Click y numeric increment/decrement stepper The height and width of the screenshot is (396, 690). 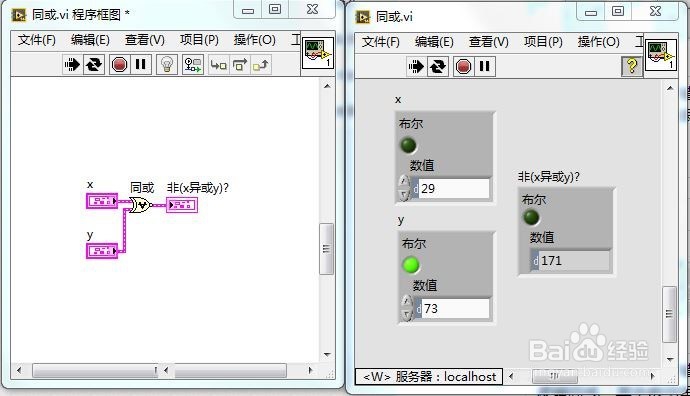pos(407,308)
